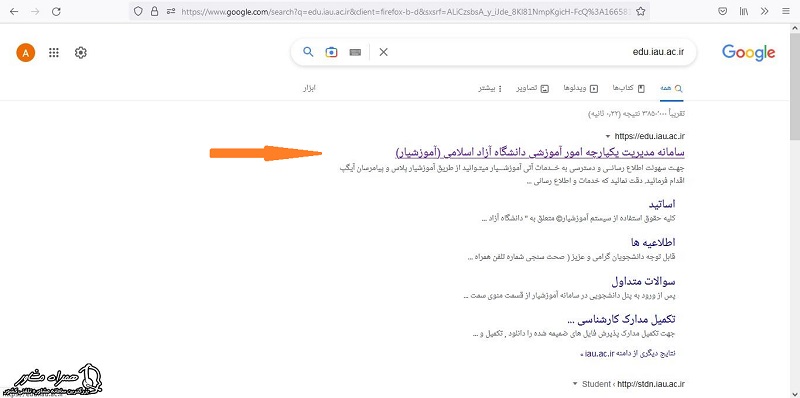Switch to the ویدئوها tab

coord(581,88)
